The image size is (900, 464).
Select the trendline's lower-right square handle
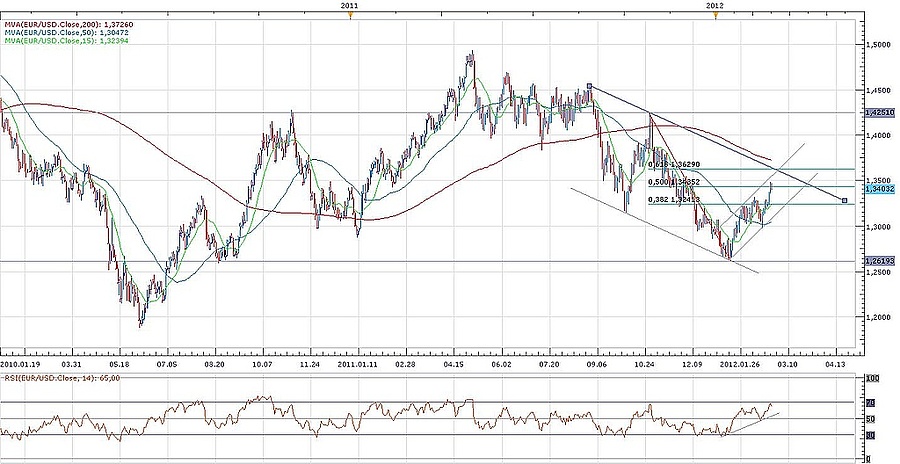[x=846, y=201]
